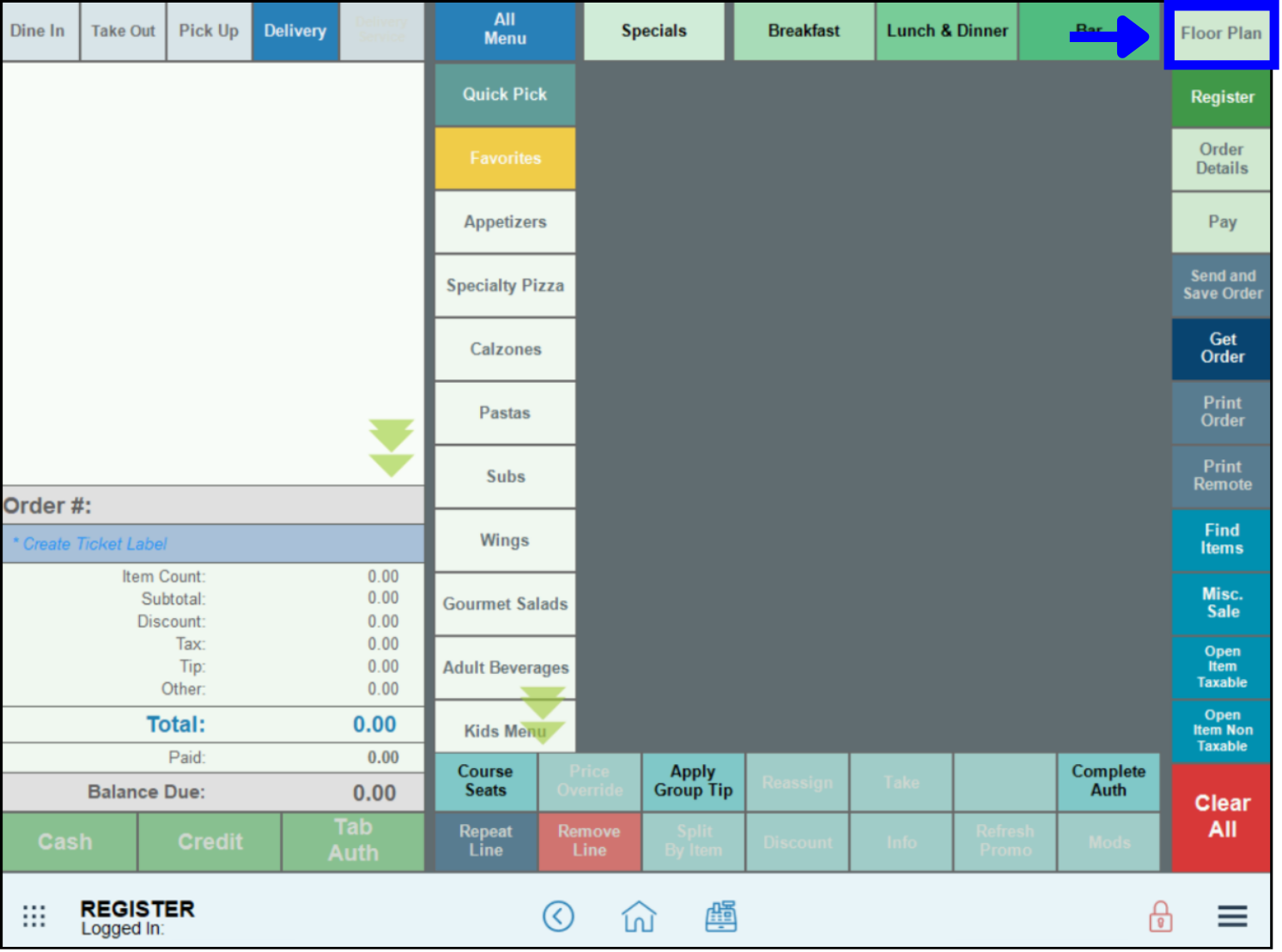Click the Create Ticket Label field
1282x952 pixels.
point(213,544)
